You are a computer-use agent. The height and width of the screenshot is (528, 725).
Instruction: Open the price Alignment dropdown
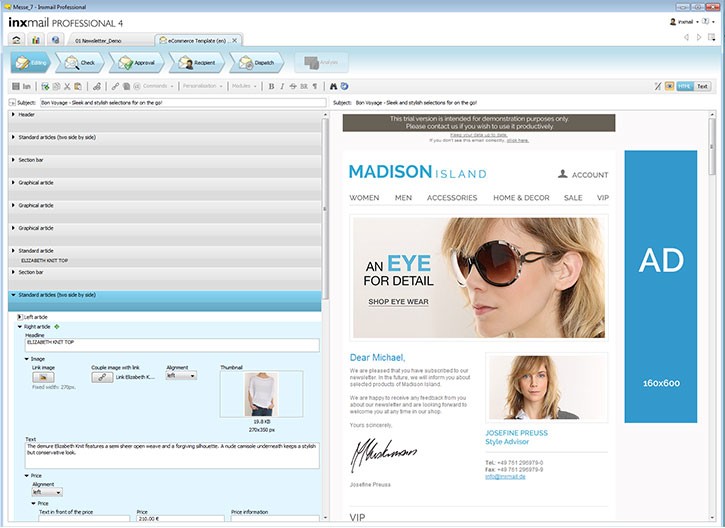click(x=47, y=492)
